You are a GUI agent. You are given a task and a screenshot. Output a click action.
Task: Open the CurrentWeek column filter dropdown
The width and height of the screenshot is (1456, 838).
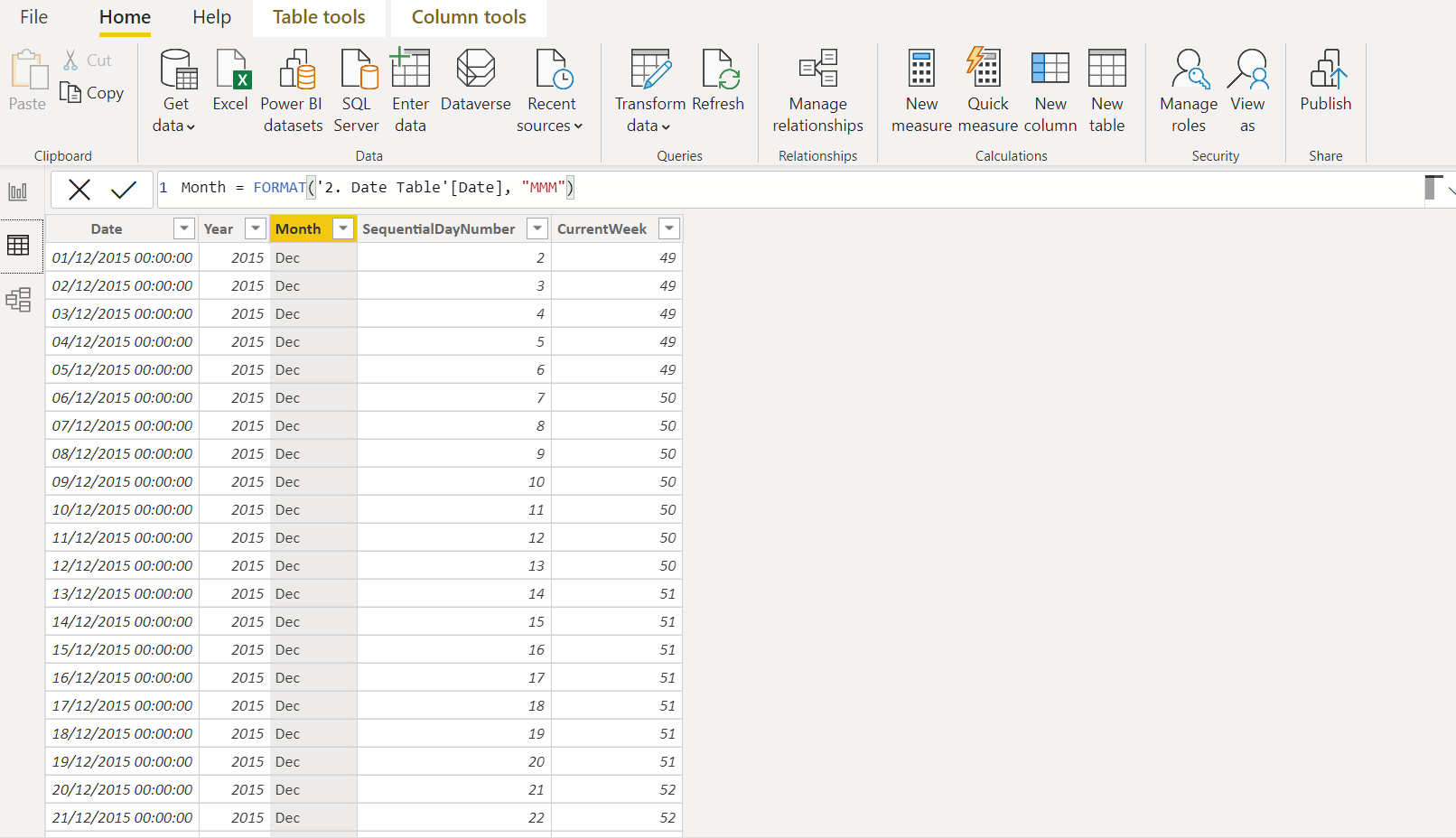click(x=669, y=228)
